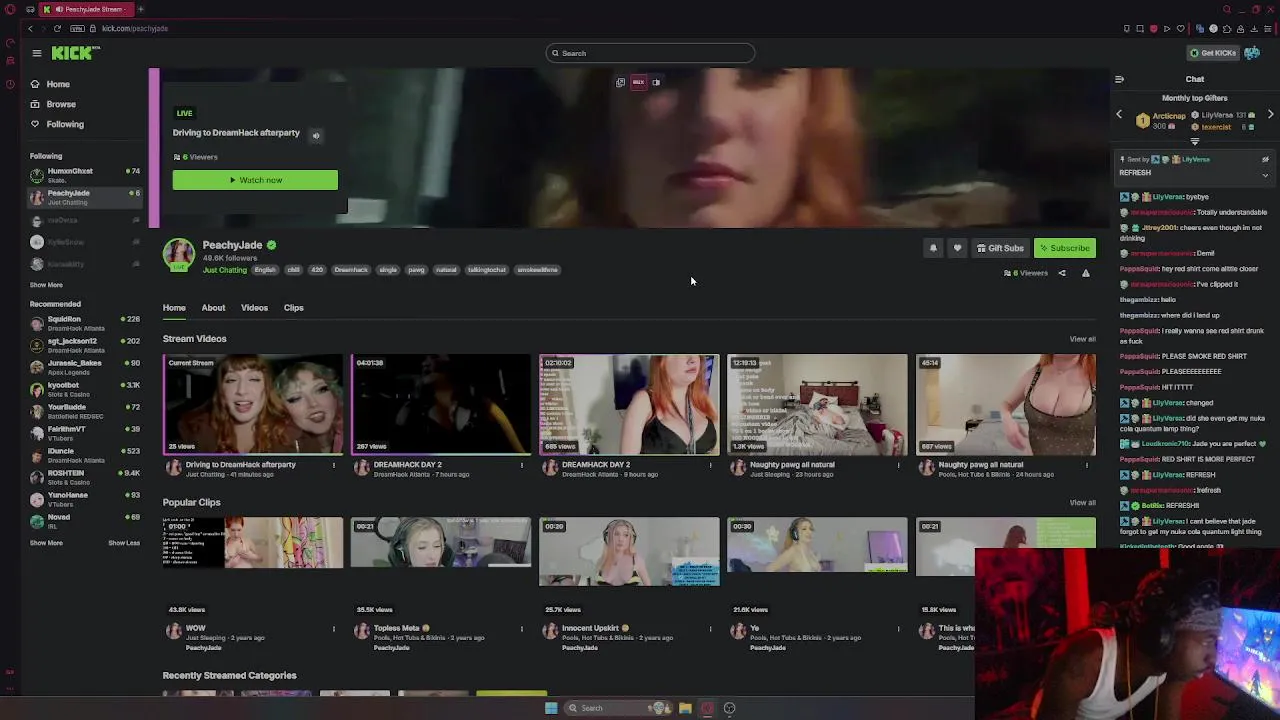This screenshot has height=720, width=1280.
Task: Open options for Topless Meta clip
Action: pyautogui.click(x=522, y=629)
